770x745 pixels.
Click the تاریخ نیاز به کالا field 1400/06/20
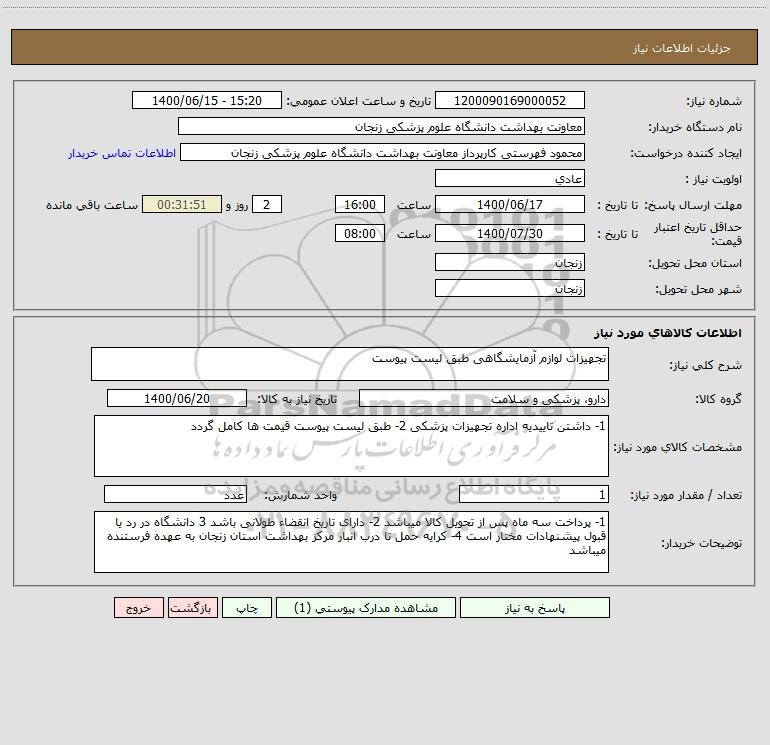(x=177, y=398)
